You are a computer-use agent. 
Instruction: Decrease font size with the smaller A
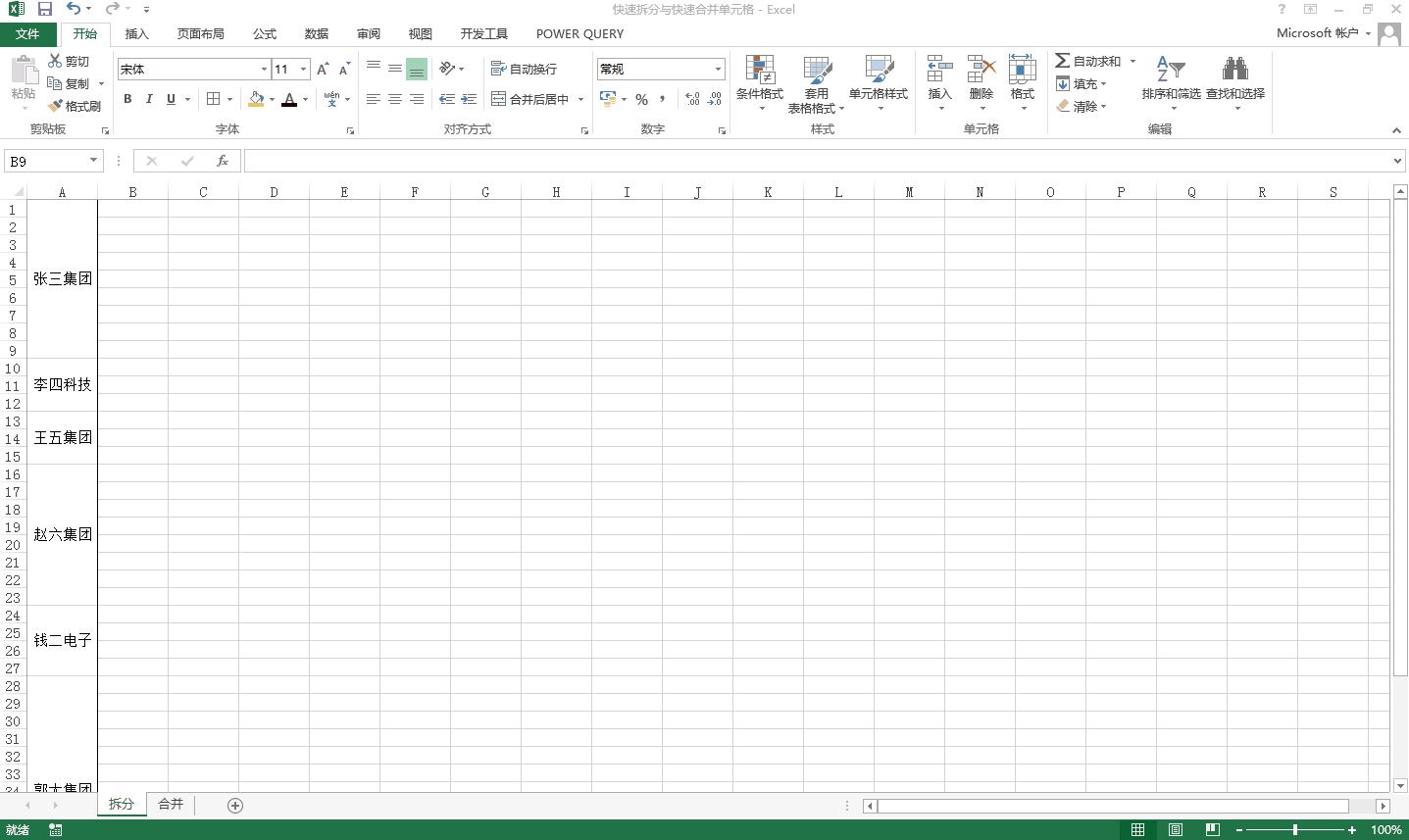(x=344, y=69)
